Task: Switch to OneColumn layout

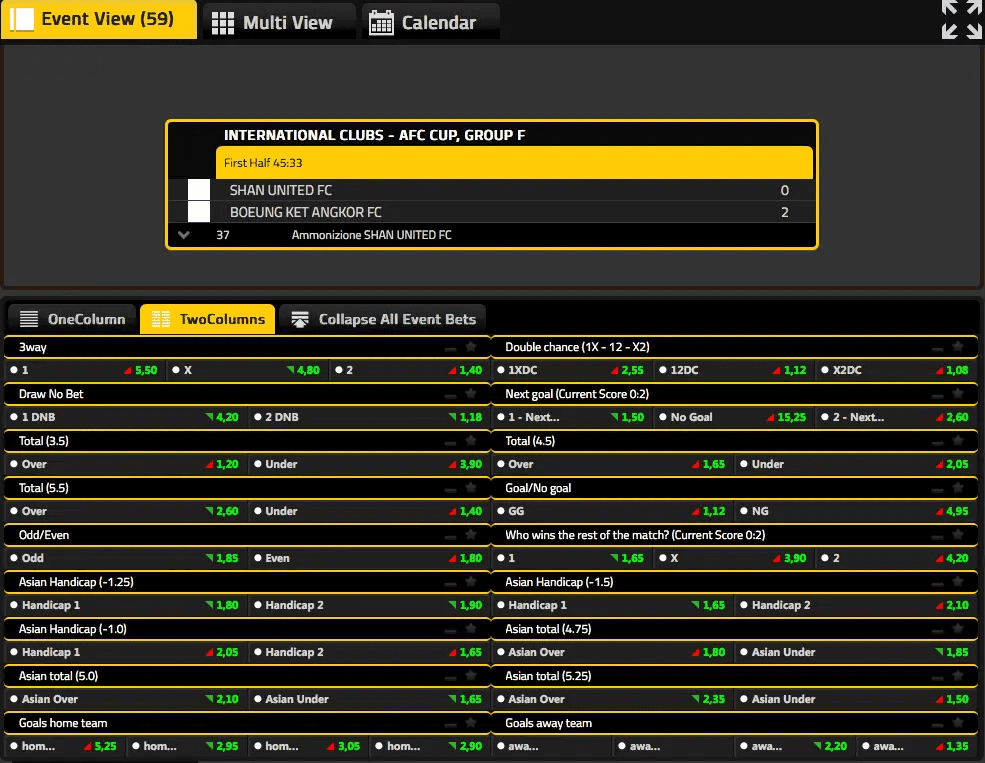Action: point(73,319)
